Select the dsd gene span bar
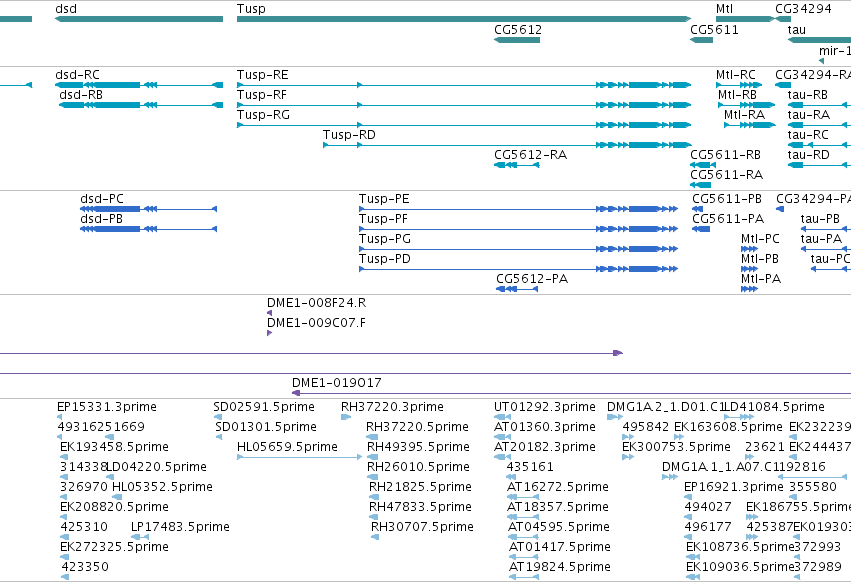This screenshot has width=851, height=582. tap(139, 19)
